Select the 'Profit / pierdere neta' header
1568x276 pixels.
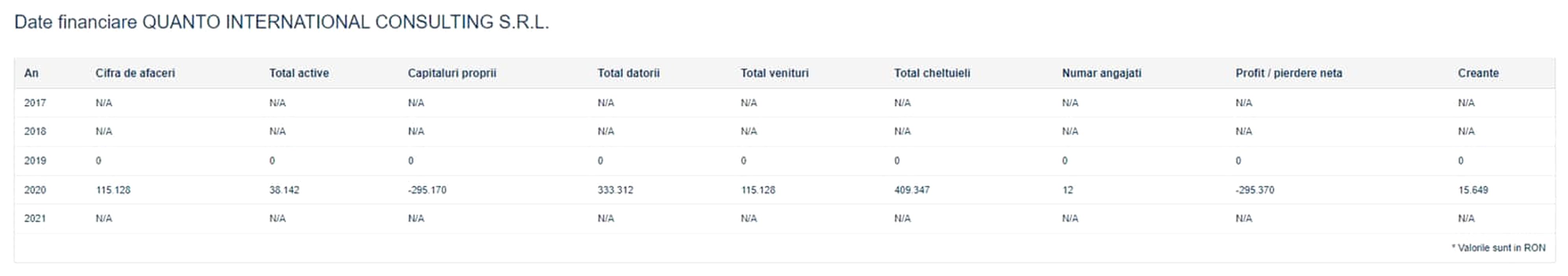pos(1288,73)
